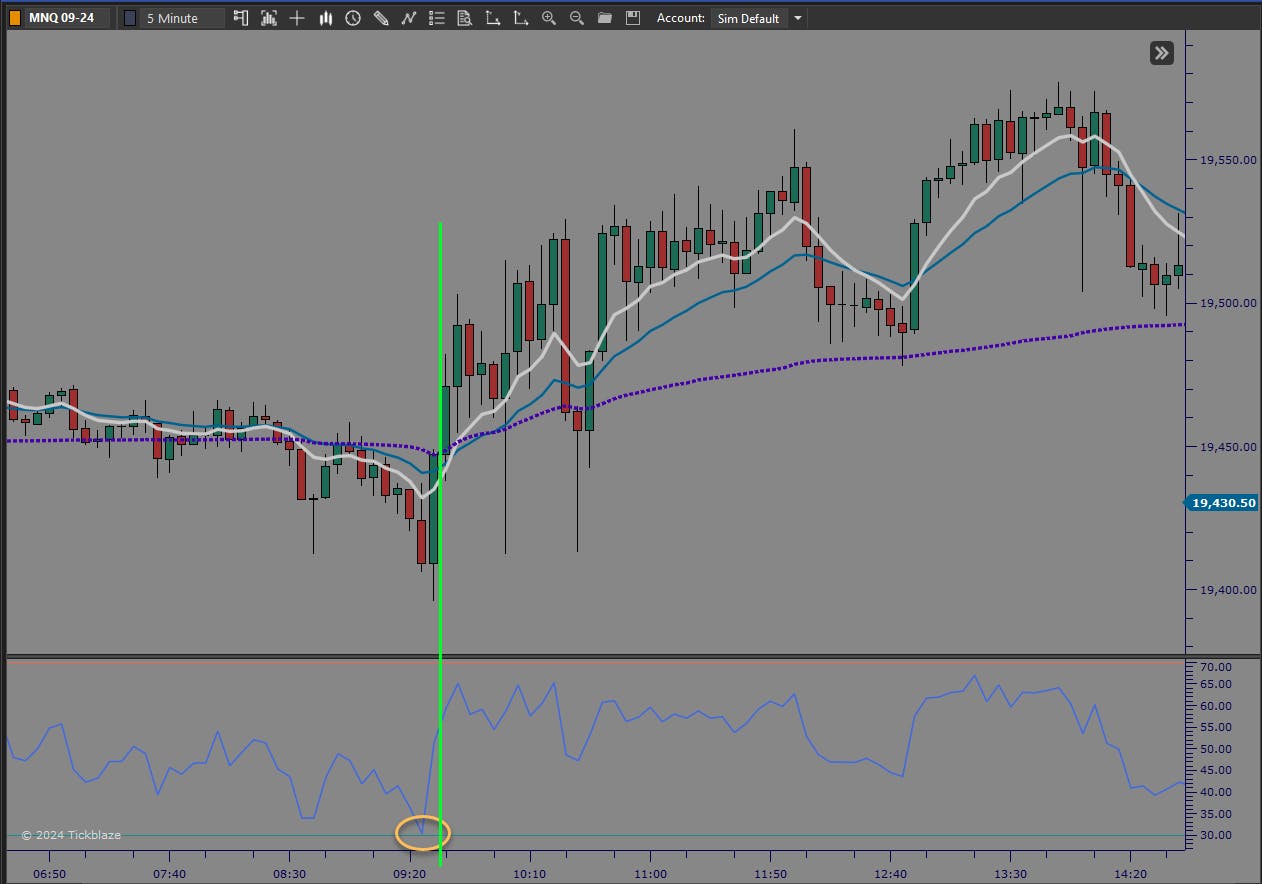This screenshot has height=884, width=1262.
Task: Open a chart template folder icon
Action: pyautogui.click(x=604, y=18)
